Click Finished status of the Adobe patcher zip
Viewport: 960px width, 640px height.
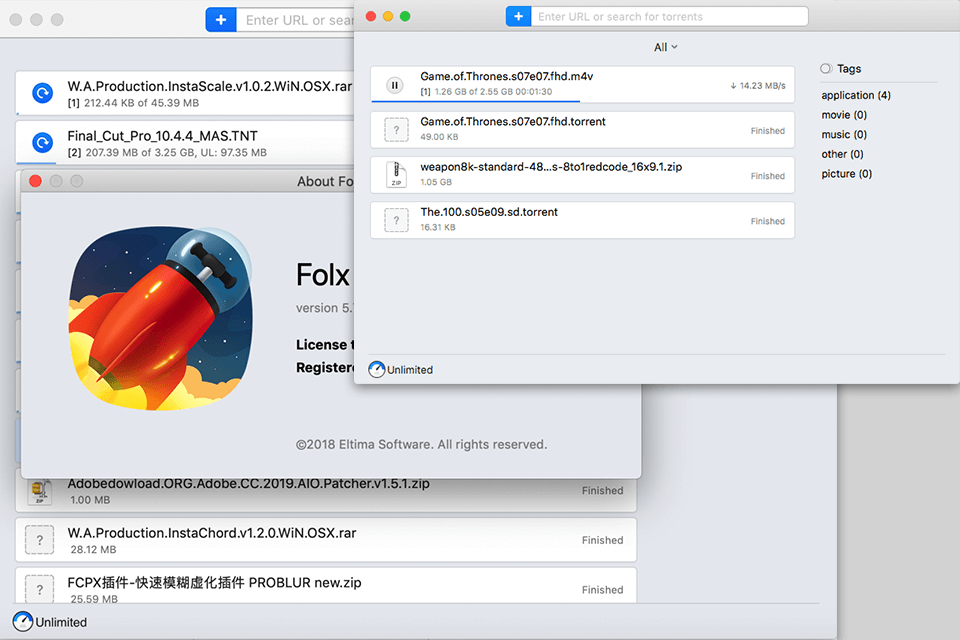point(602,491)
